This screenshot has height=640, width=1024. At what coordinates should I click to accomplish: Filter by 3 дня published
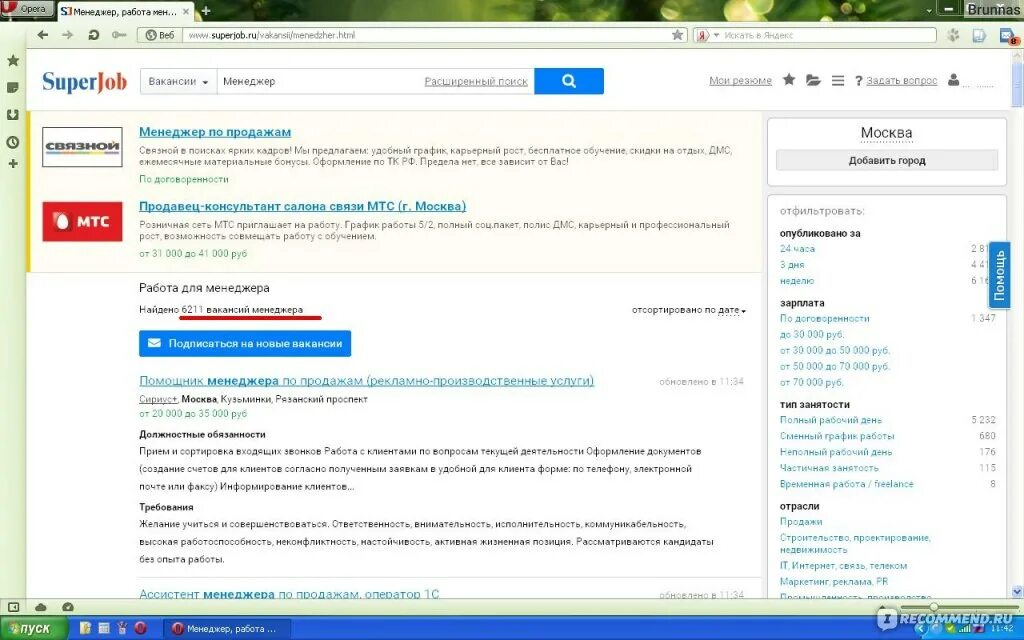tap(792, 264)
